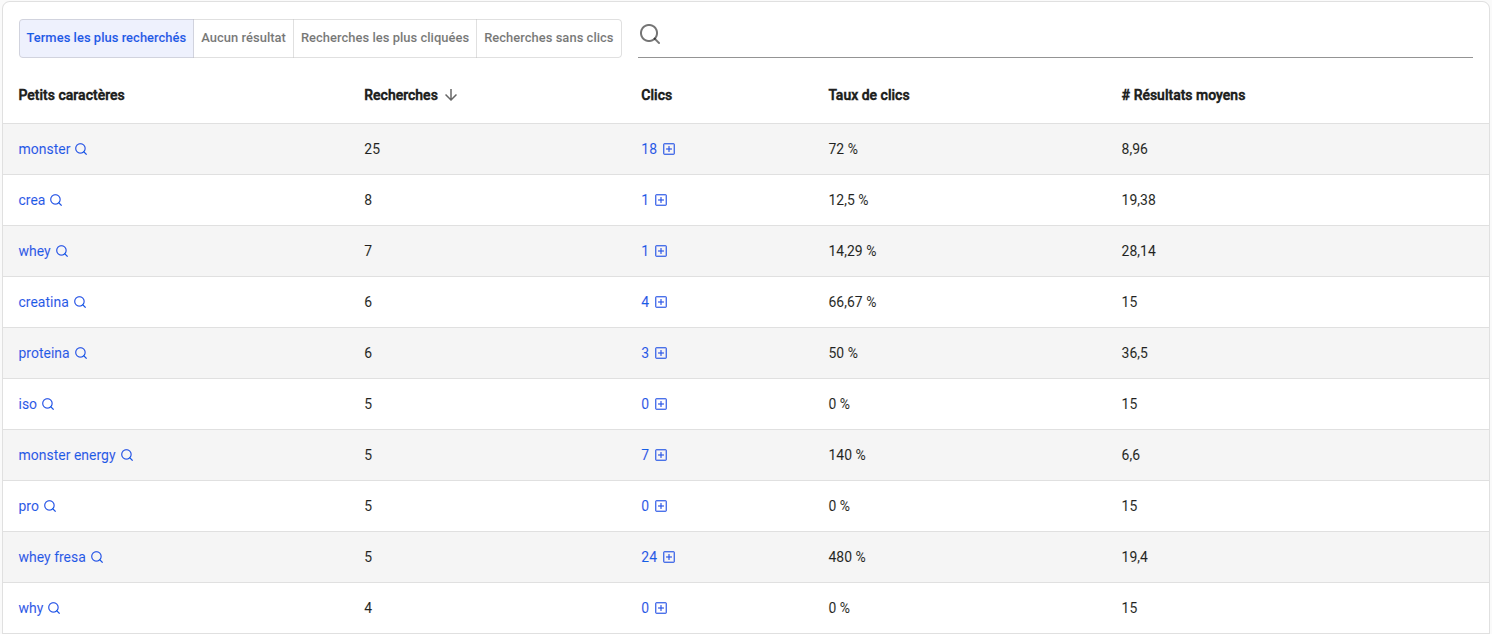This screenshot has width=1492, height=634.
Task: Open the whey fresa term link
Action: (52, 557)
